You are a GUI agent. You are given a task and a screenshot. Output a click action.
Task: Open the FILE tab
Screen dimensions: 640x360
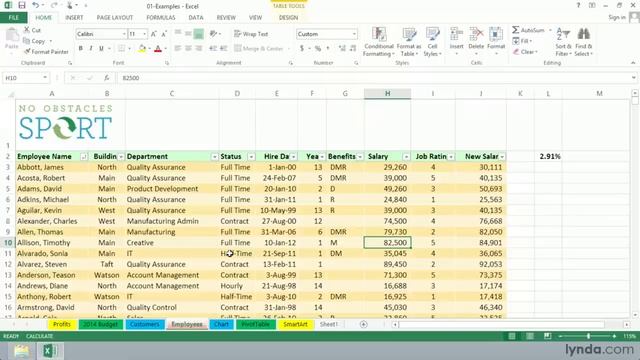point(13,18)
